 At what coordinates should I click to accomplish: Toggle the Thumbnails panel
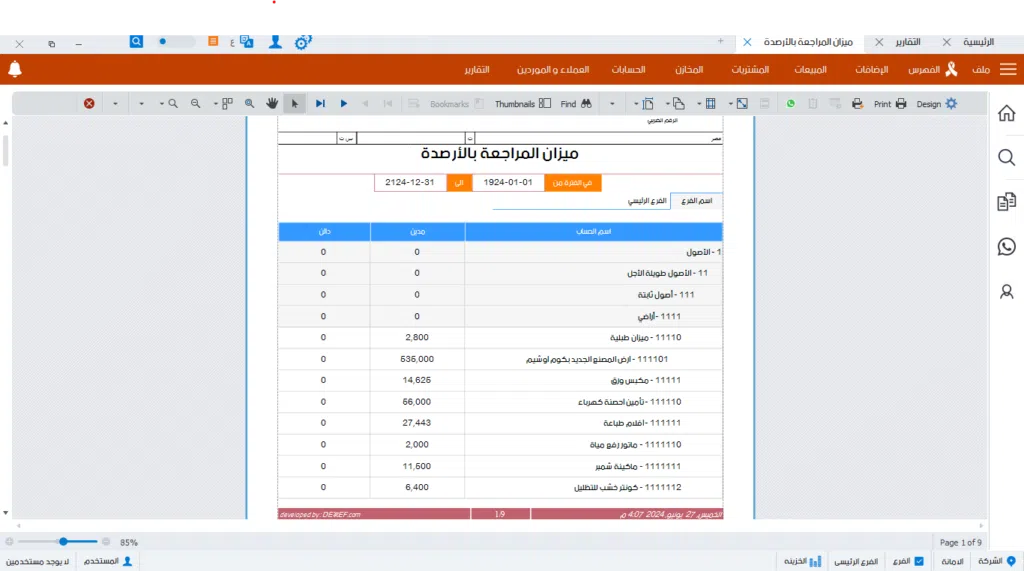pos(522,104)
